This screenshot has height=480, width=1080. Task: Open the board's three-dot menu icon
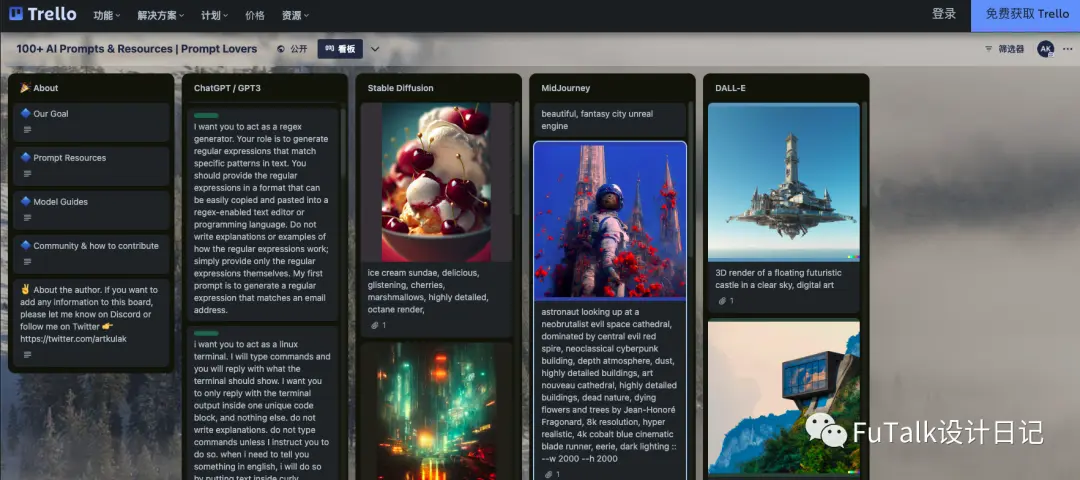click(1068, 49)
